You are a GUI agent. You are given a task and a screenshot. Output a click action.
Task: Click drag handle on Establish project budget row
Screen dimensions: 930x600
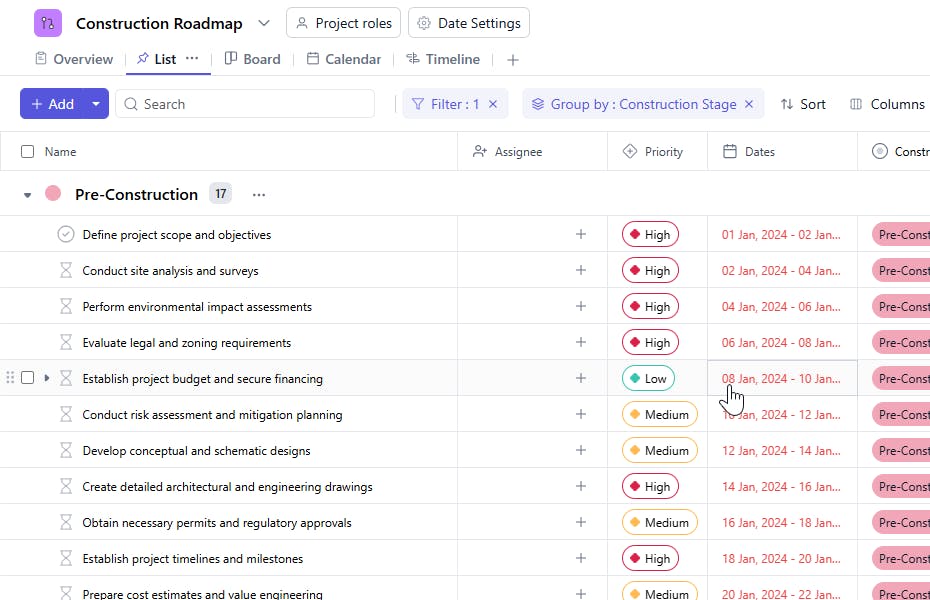[11, 378]
